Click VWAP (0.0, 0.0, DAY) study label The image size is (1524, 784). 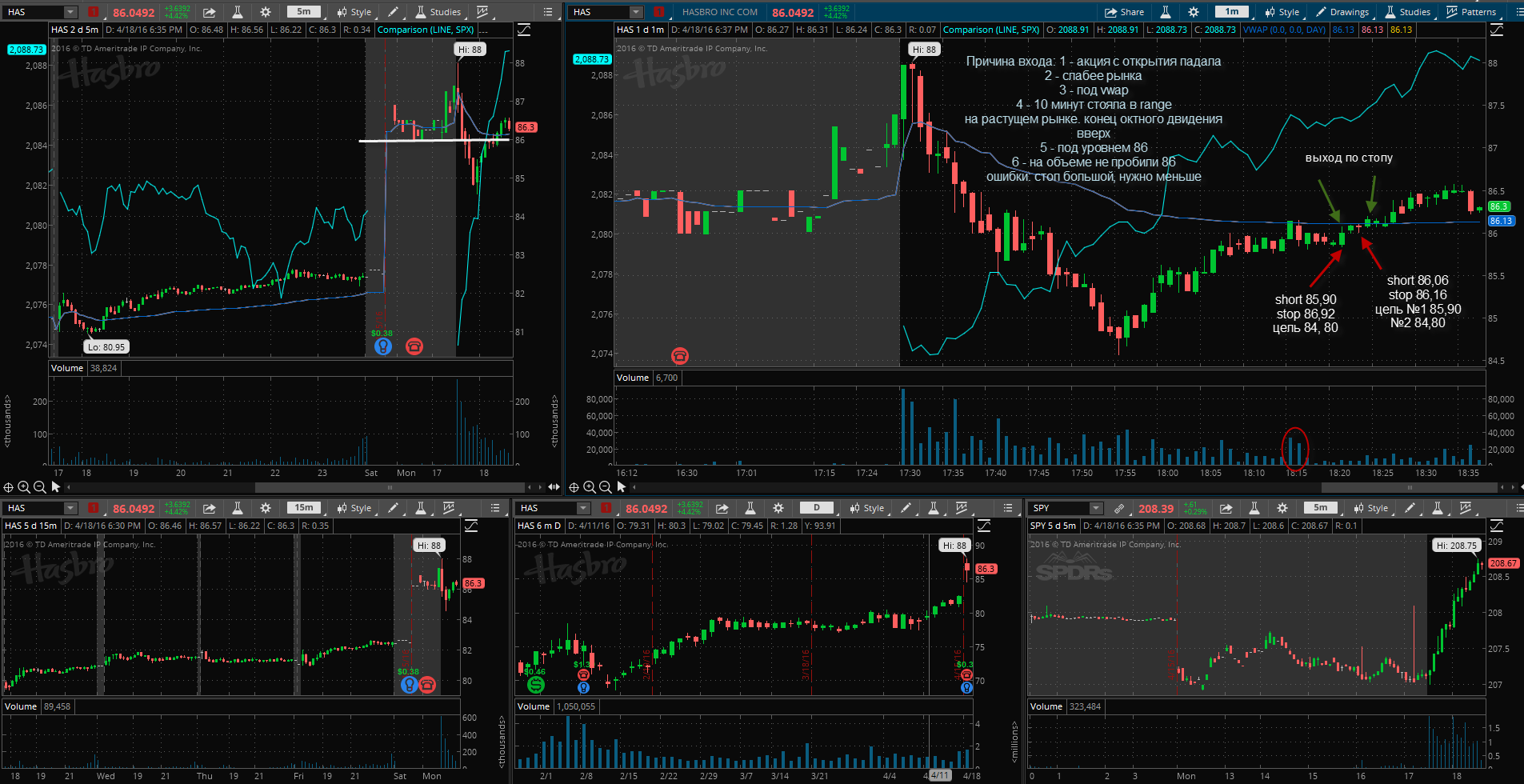click(1284, 30)
